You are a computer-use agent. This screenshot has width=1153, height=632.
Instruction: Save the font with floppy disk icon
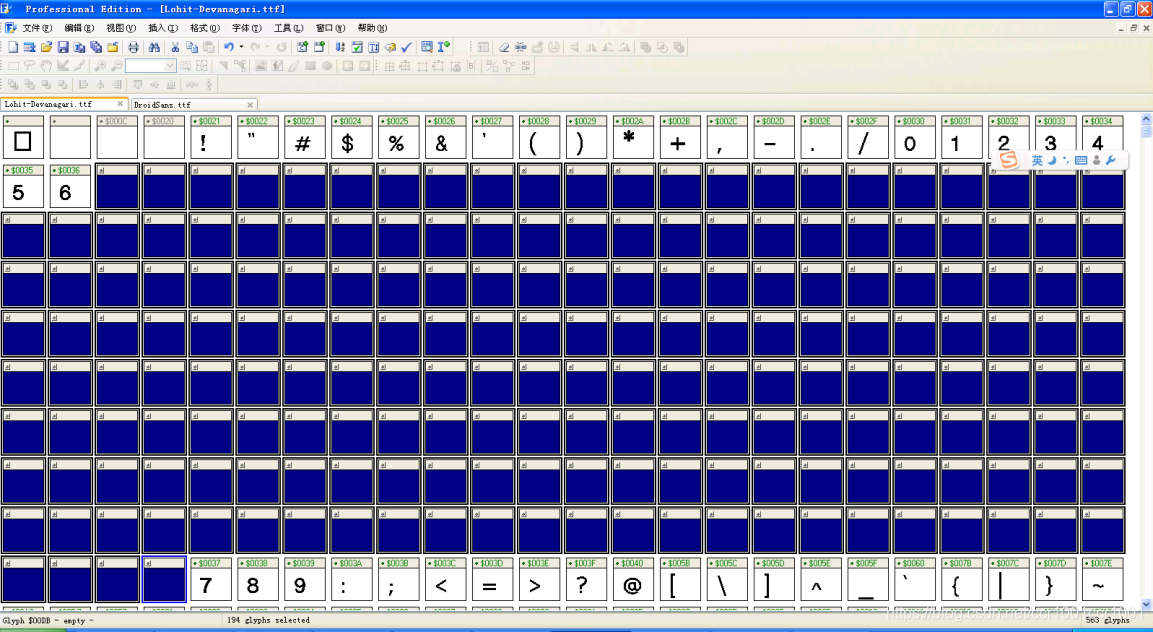coord(63,47)
